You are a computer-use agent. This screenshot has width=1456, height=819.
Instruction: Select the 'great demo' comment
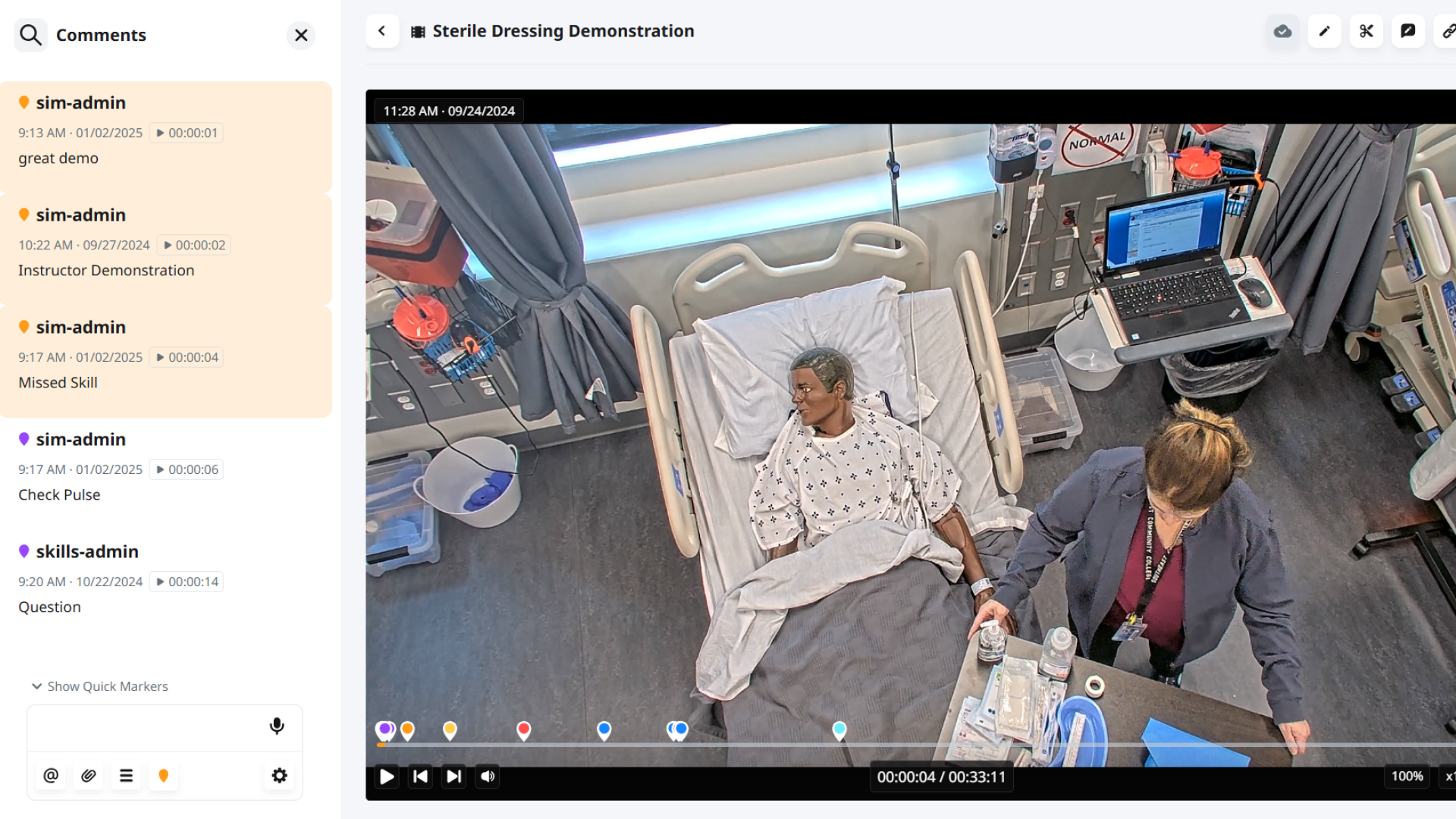166,136
